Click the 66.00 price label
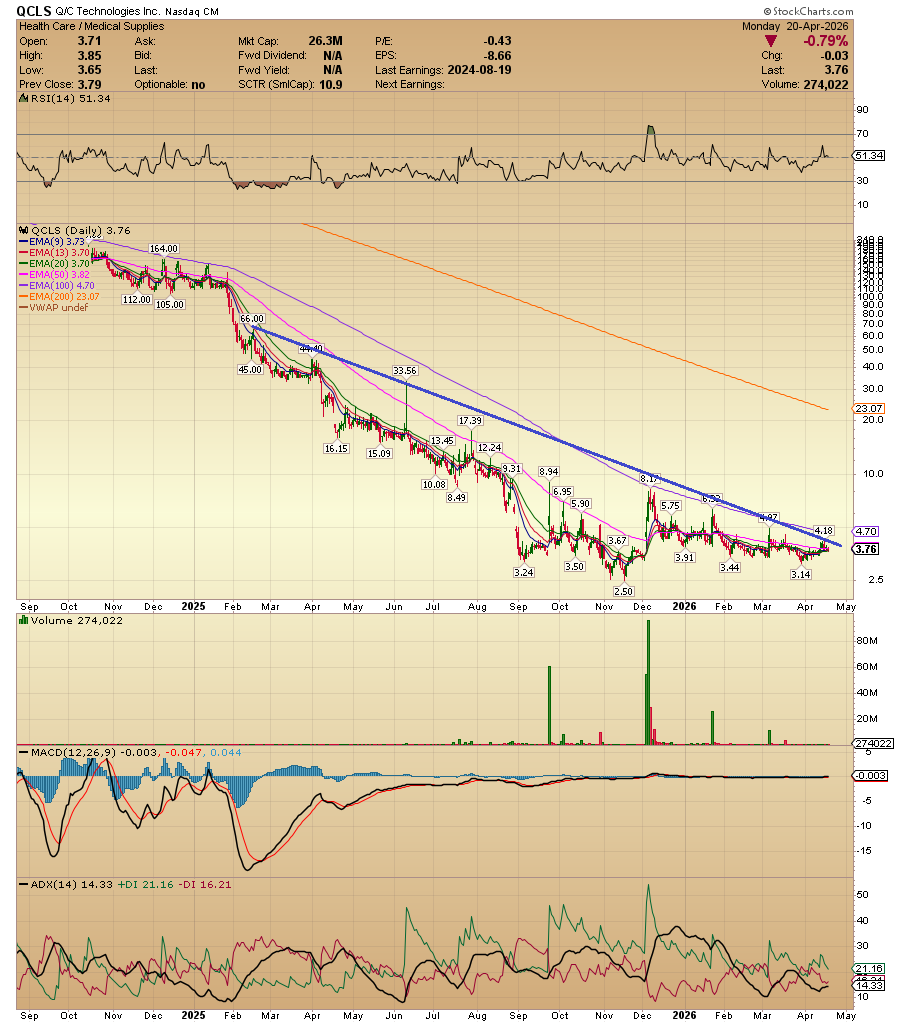The height and width of the screenshot is (1023, 900). click(x=252, y=319)
